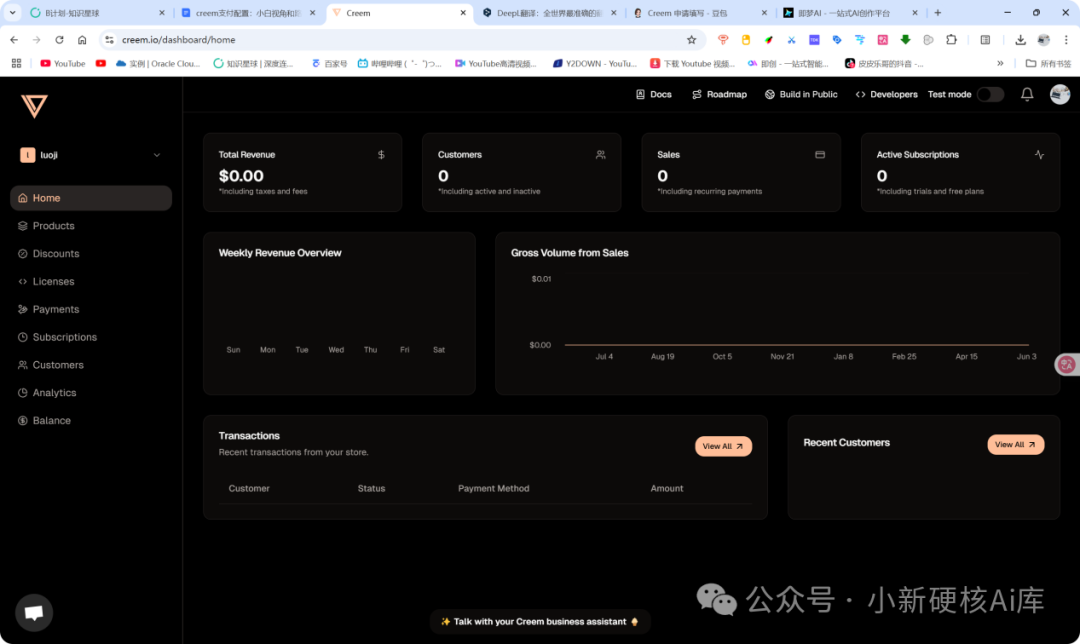1080x644 pixels.
Task: Open a new browser tab
Action: 937,13
